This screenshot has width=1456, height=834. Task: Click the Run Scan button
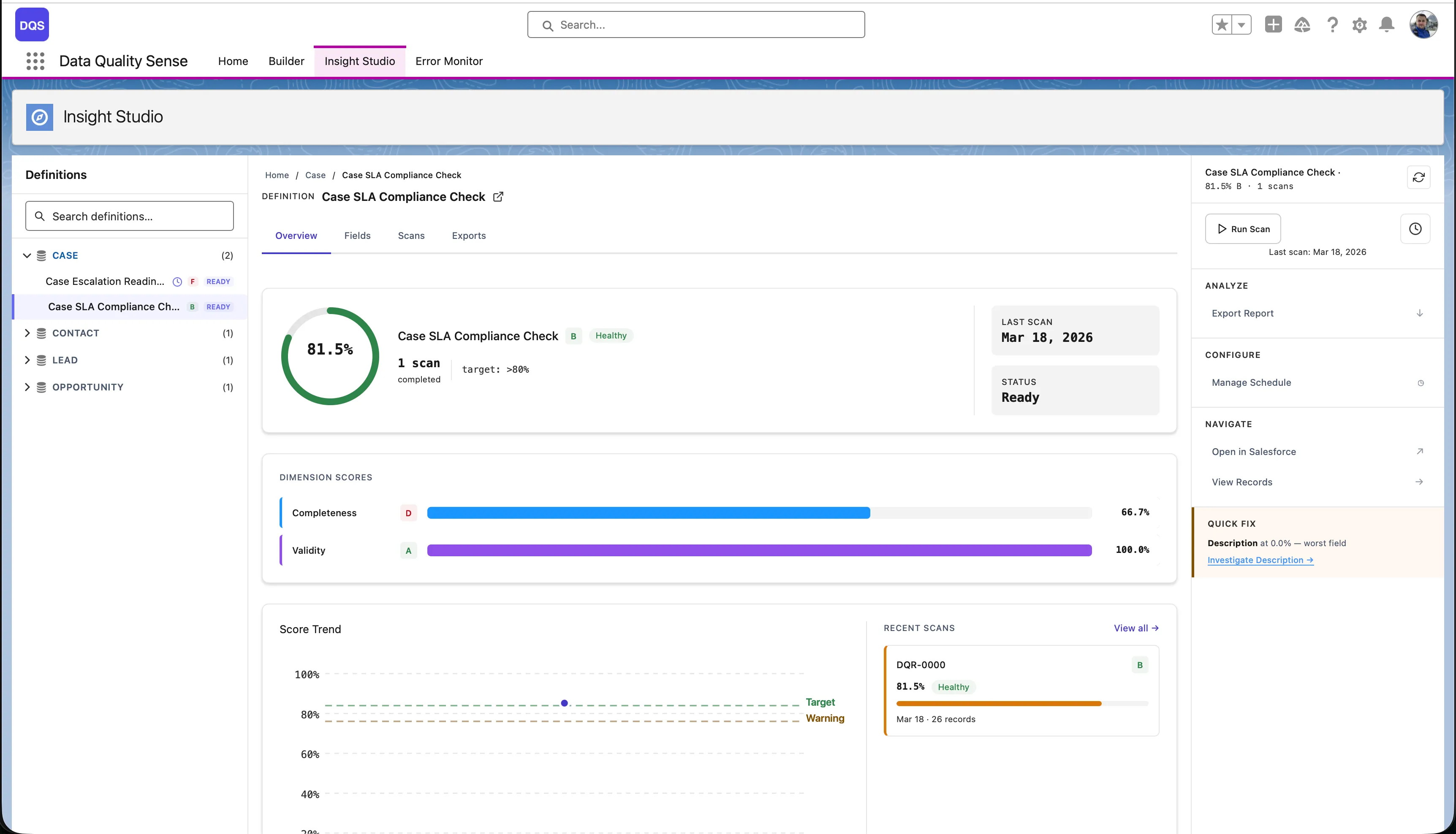click(1242, 229)
